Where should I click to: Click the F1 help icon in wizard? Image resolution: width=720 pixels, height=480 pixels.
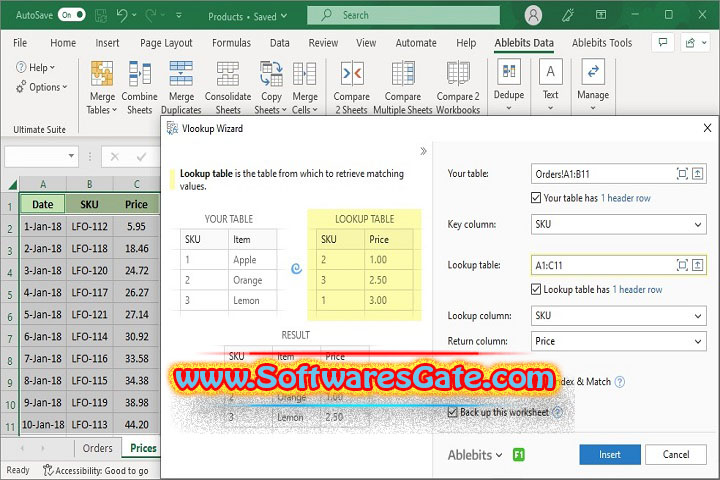point(519,455)
